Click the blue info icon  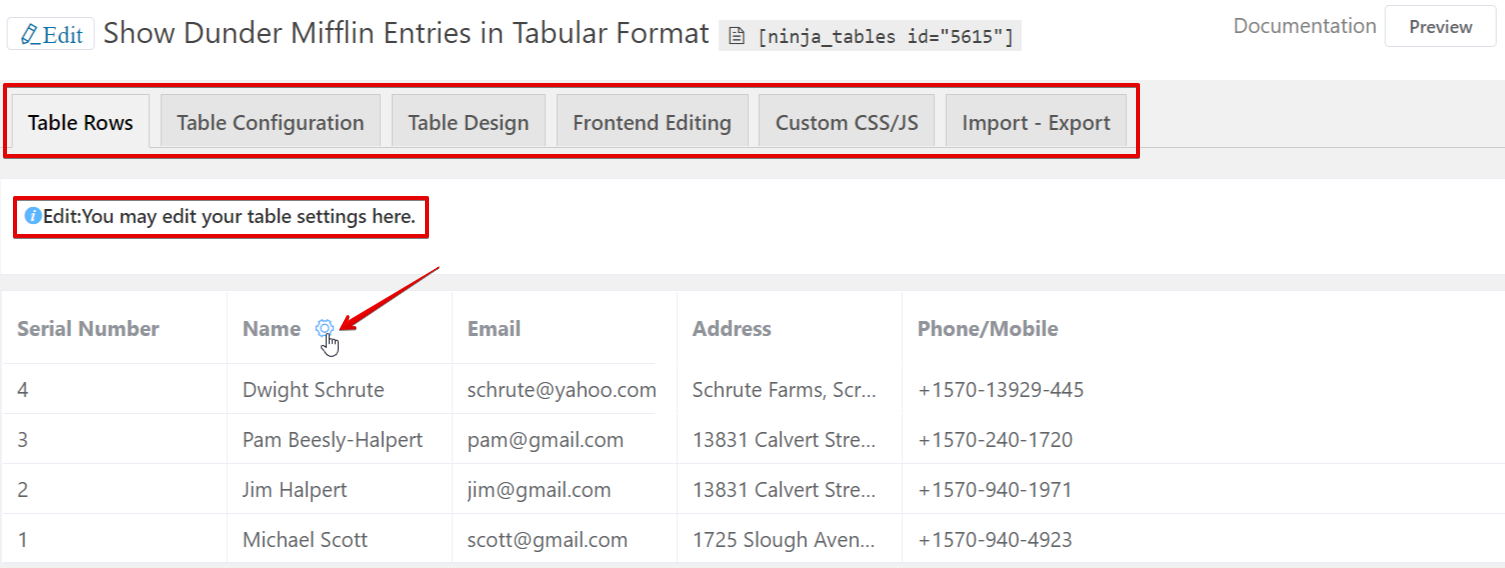(x=33, y=216)
